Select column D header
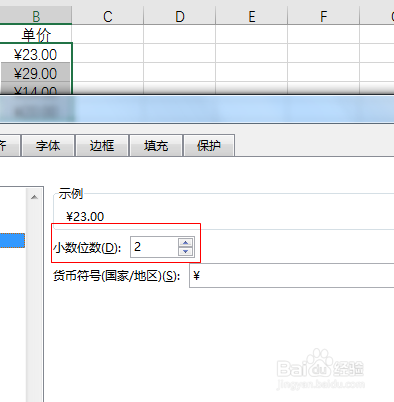 pyautogui.click(x=180, y=16)
